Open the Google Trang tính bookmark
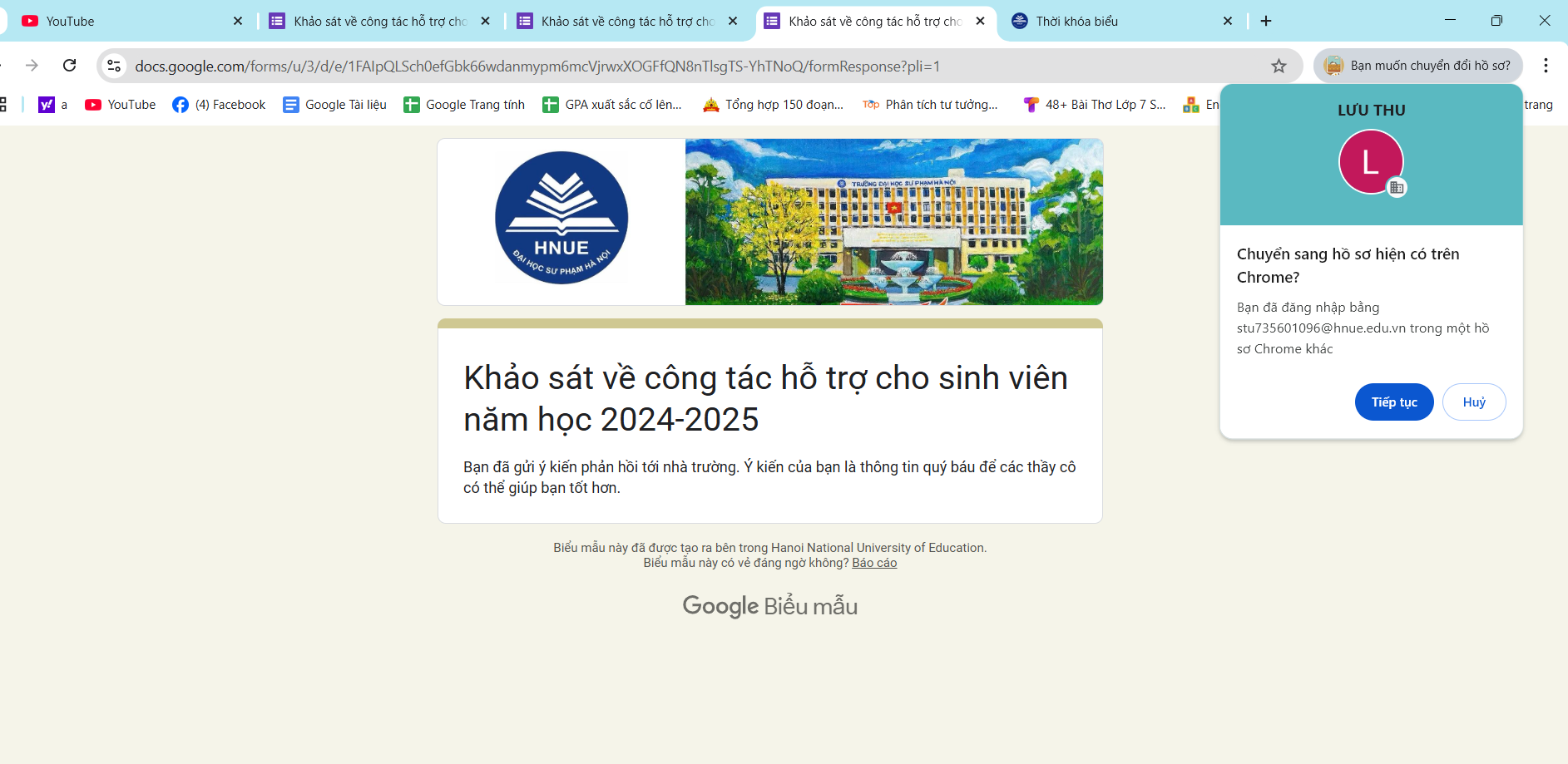Screen dimensions: 1568x764 [464, 105]
